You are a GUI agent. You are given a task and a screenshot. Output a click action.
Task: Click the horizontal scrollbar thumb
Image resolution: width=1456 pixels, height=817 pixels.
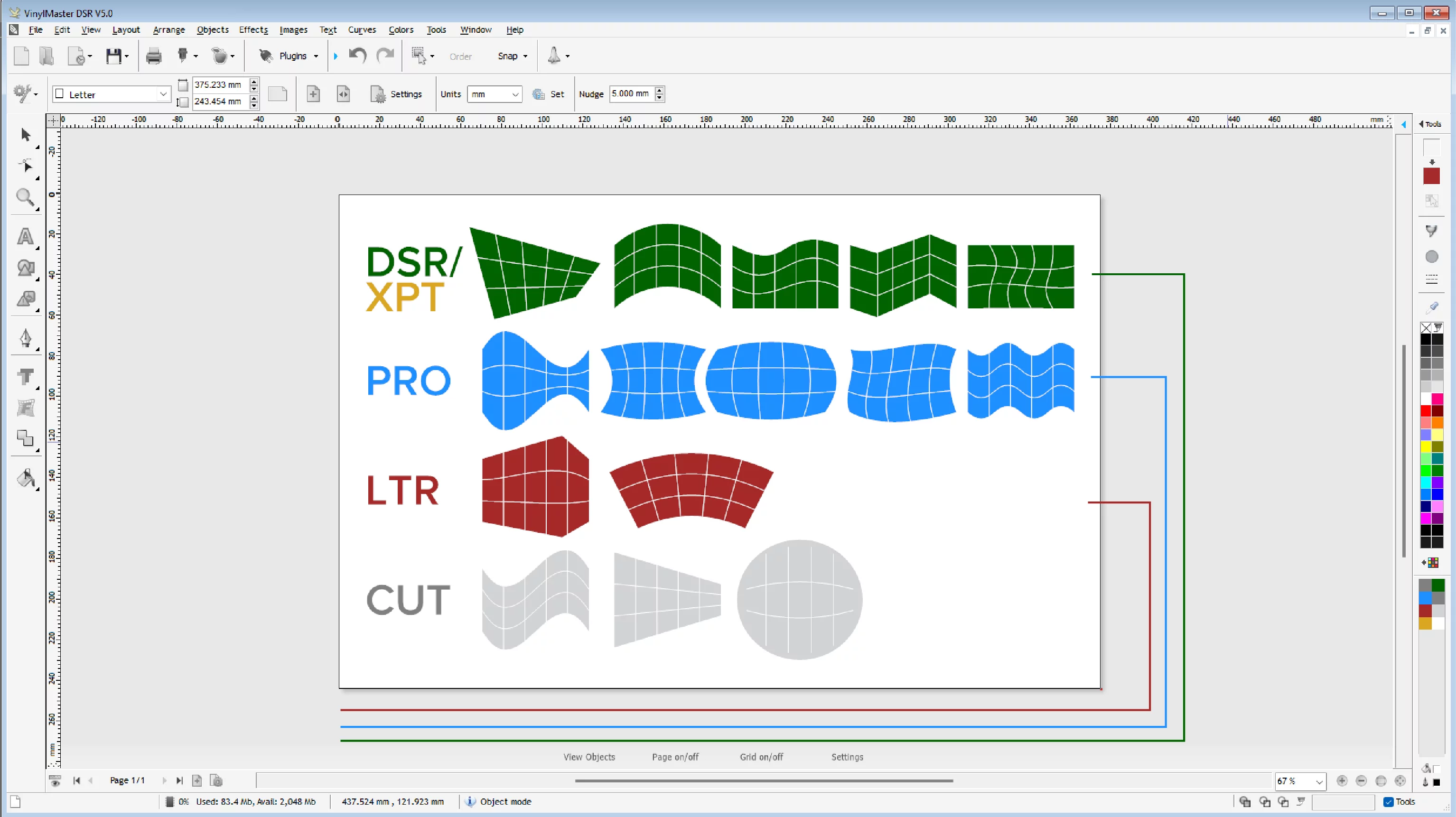coord(764,781)
